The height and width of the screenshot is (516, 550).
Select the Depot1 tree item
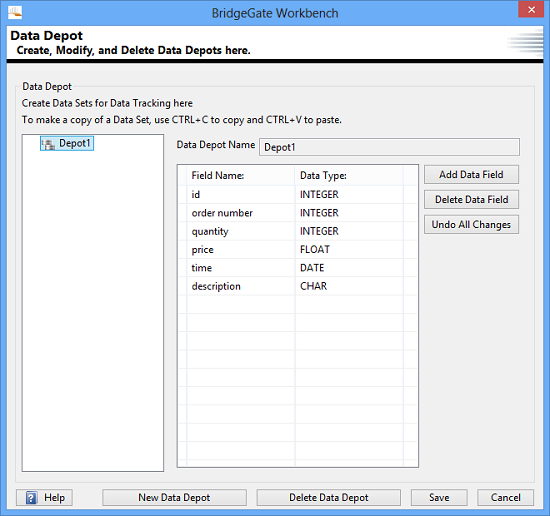coord(67,143)
